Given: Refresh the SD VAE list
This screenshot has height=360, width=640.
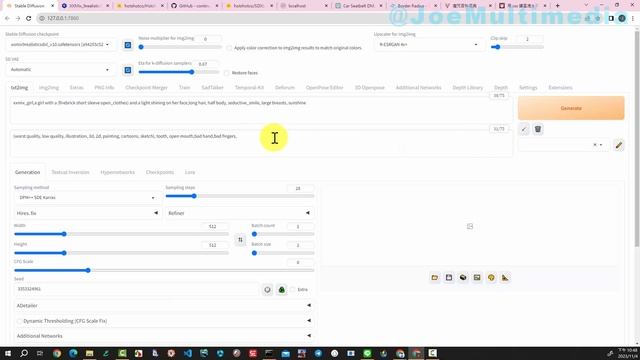Looking at the screenshot, I should click(128, 70).
